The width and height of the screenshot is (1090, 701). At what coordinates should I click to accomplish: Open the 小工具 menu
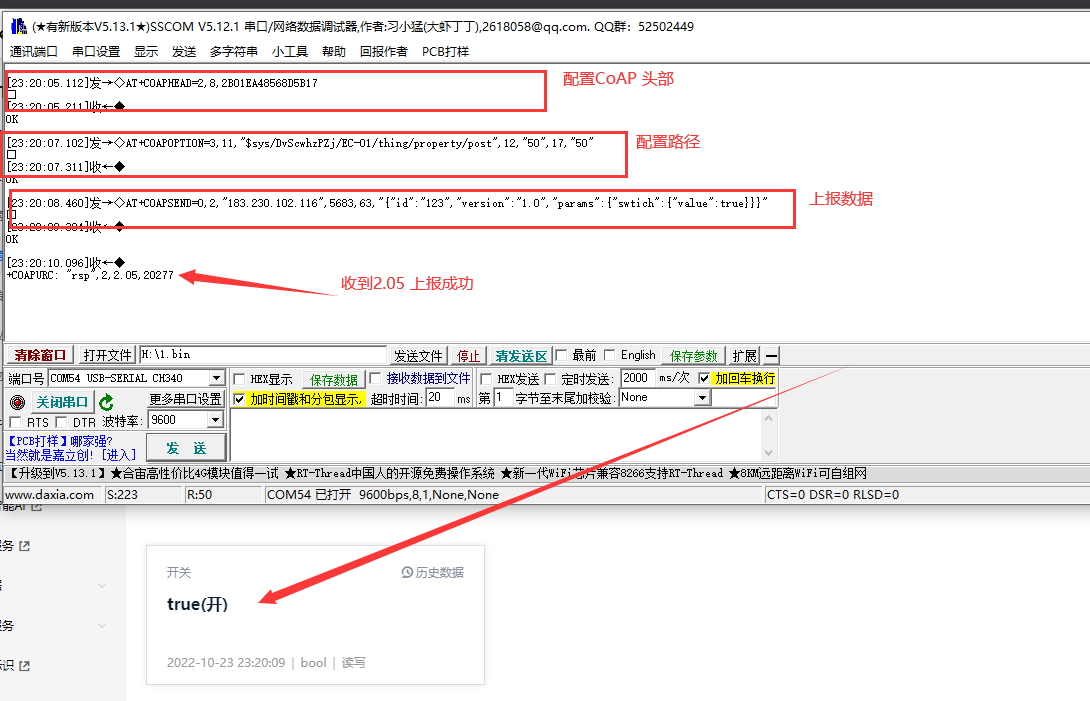coord(289,51)
